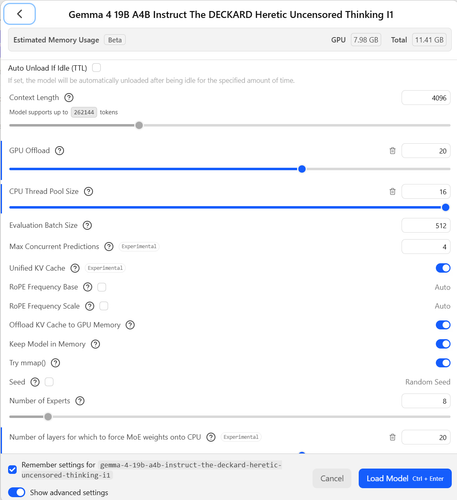
Task: Open the GPU Offload help icon
Action: (60, 151)
